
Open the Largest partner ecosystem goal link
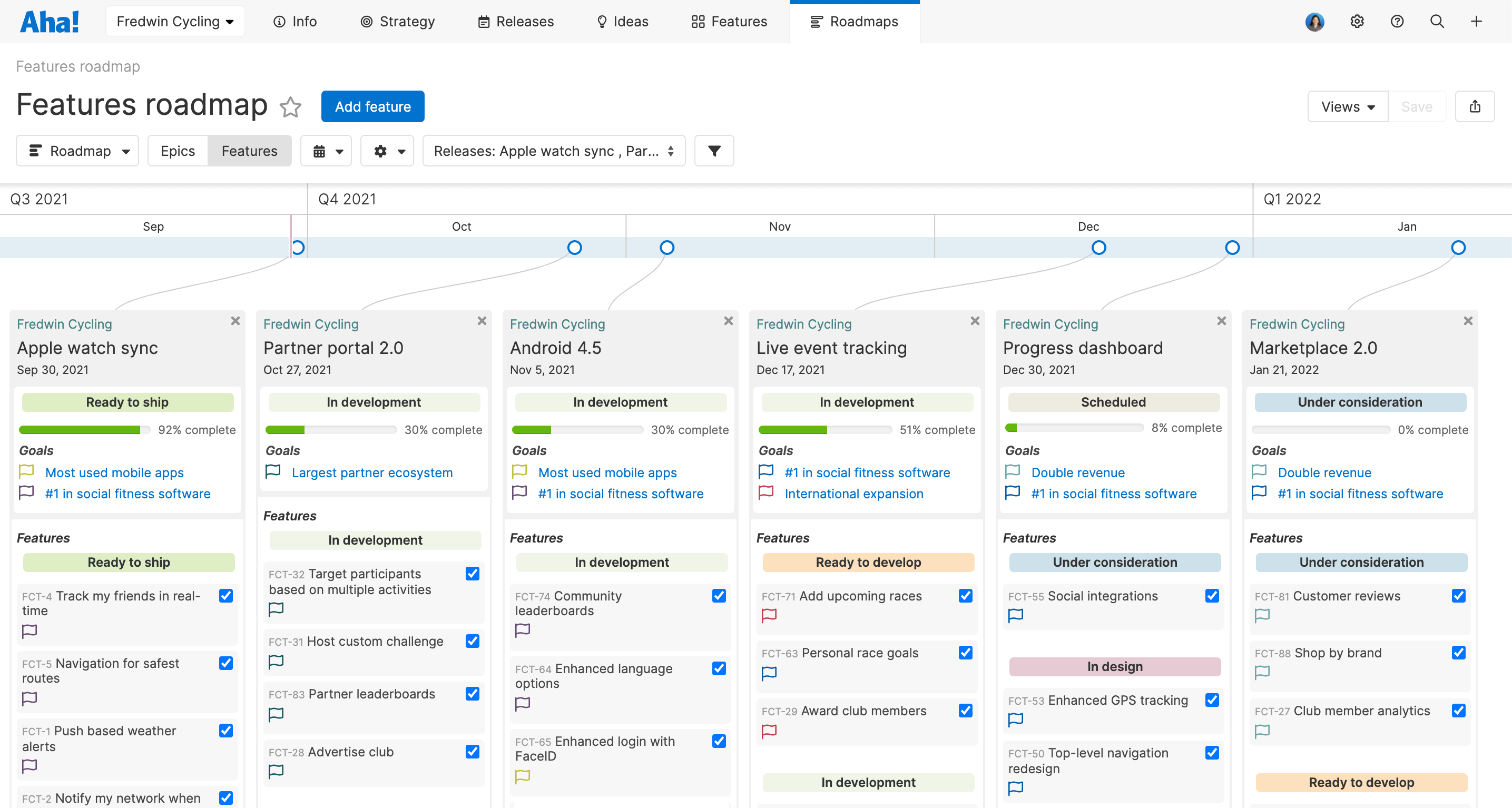[x=372, y=472]
